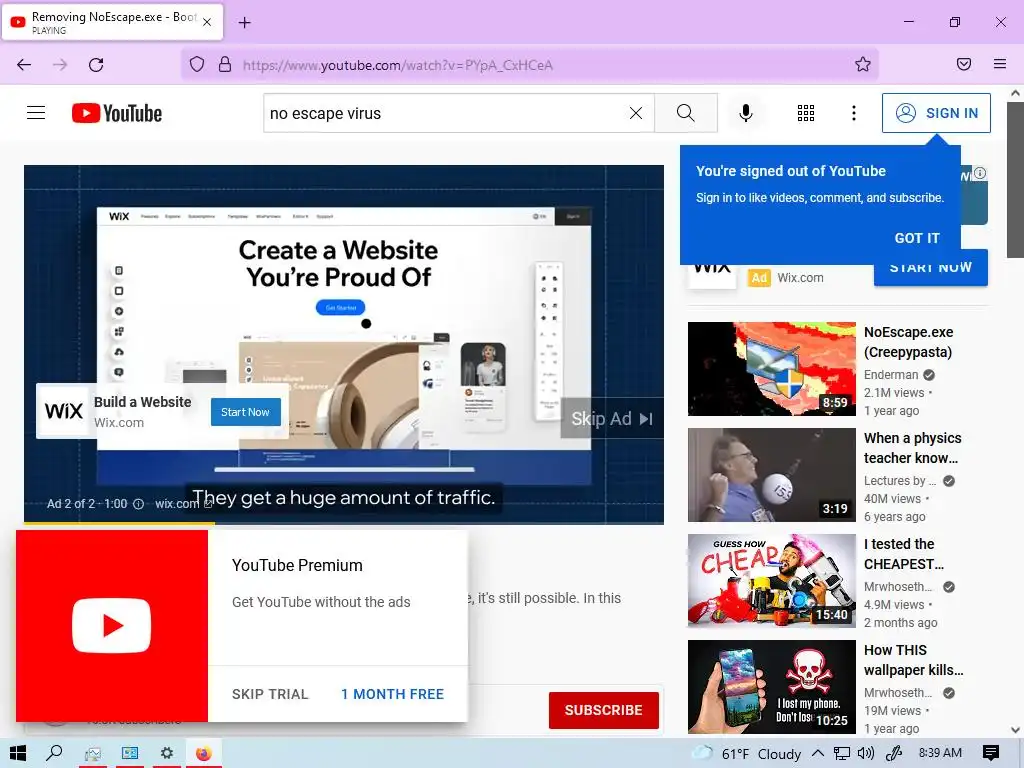Go to the YouTube home logo
Screen dimensions: 1024x768
point(117,113)
